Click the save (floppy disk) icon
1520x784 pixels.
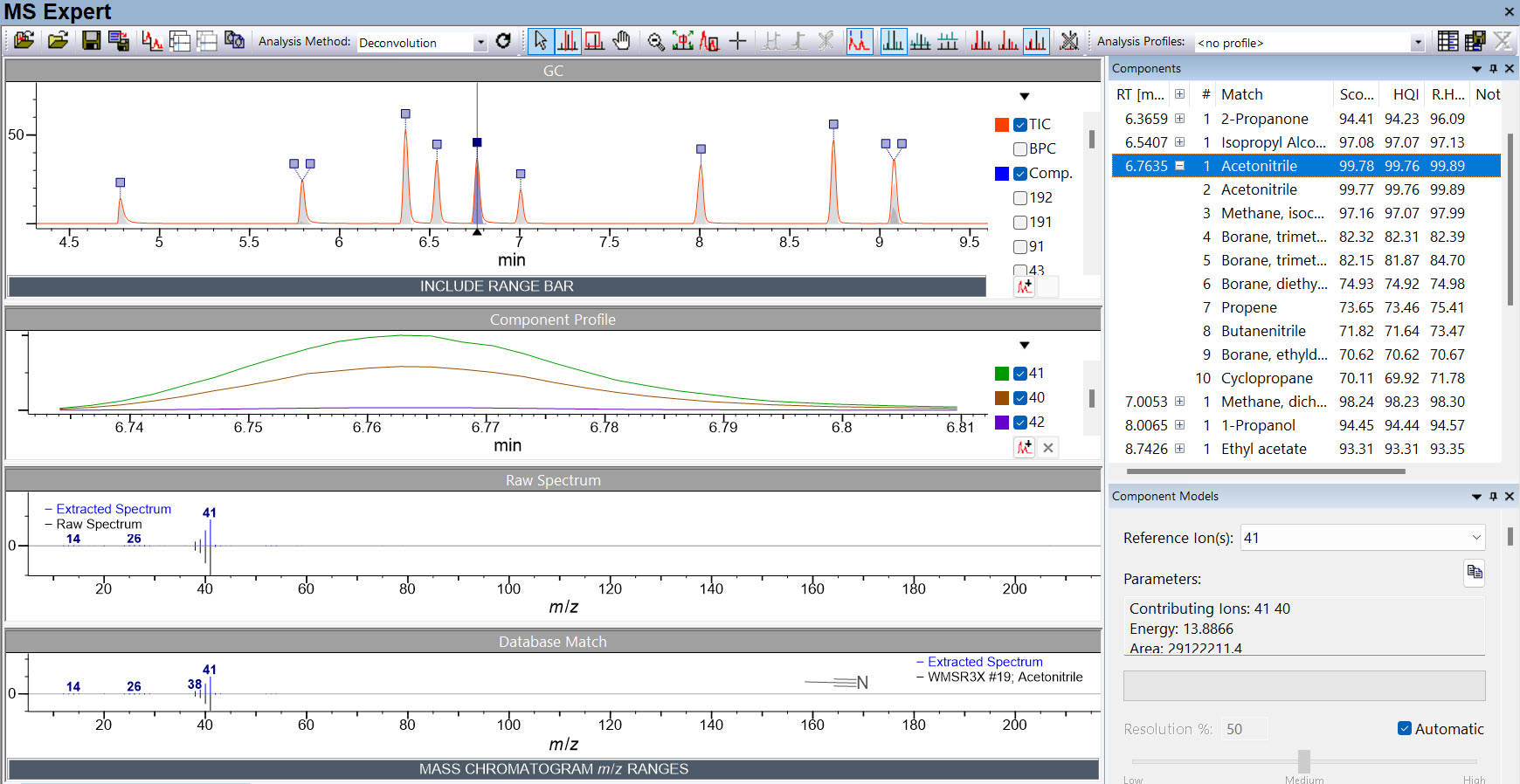91,41
